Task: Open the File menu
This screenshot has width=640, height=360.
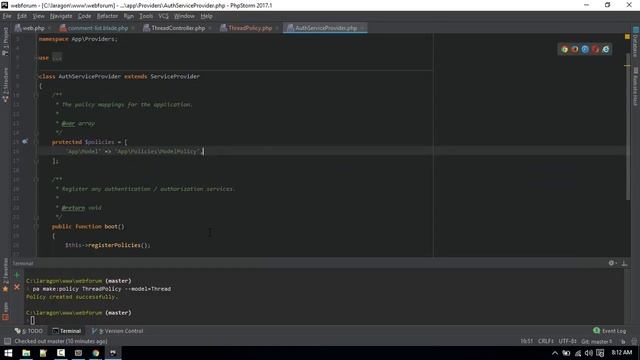Action: pyautogui.click(x=7, y=16)
